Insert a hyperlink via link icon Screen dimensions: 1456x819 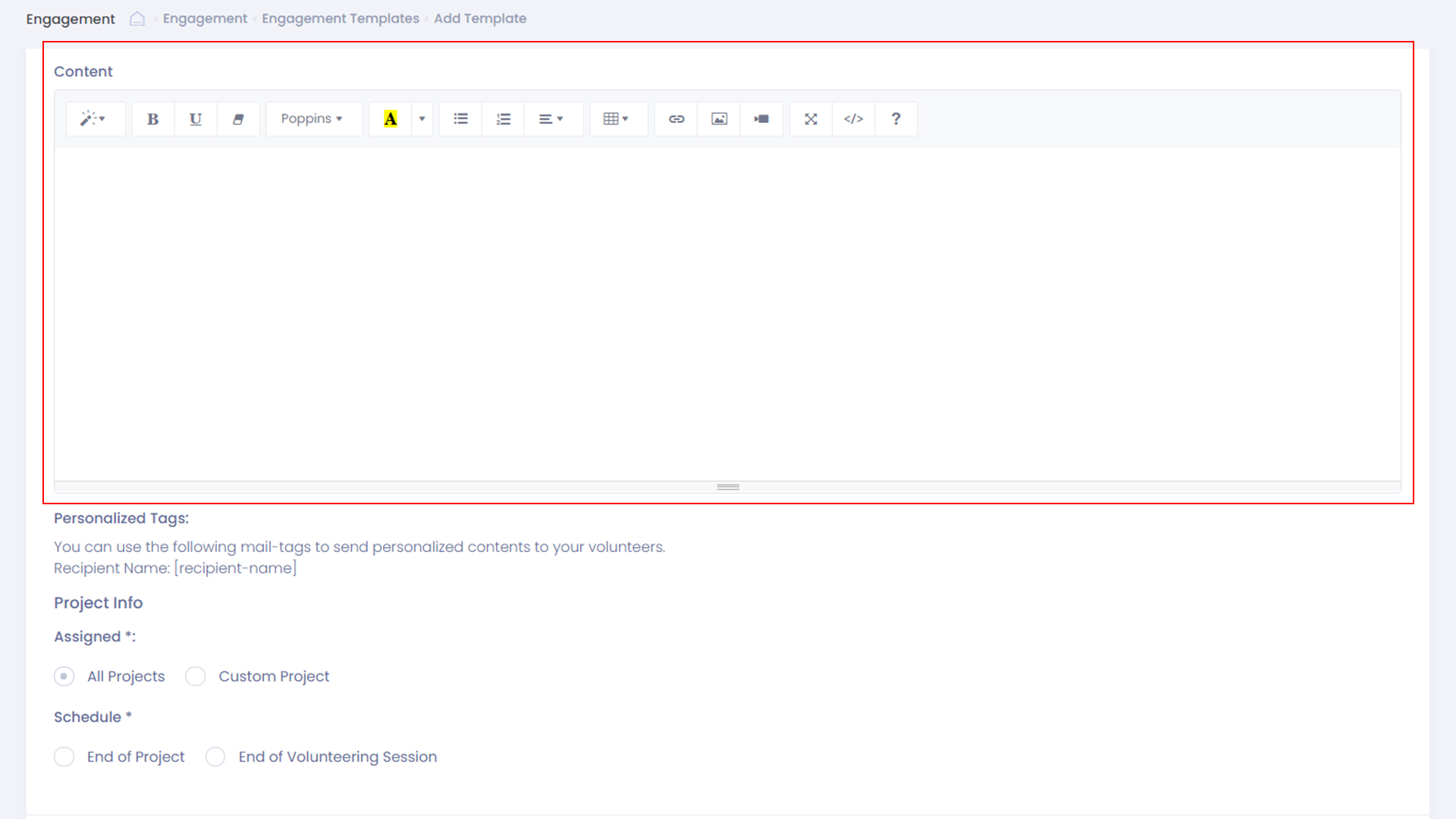coord(676,119)
